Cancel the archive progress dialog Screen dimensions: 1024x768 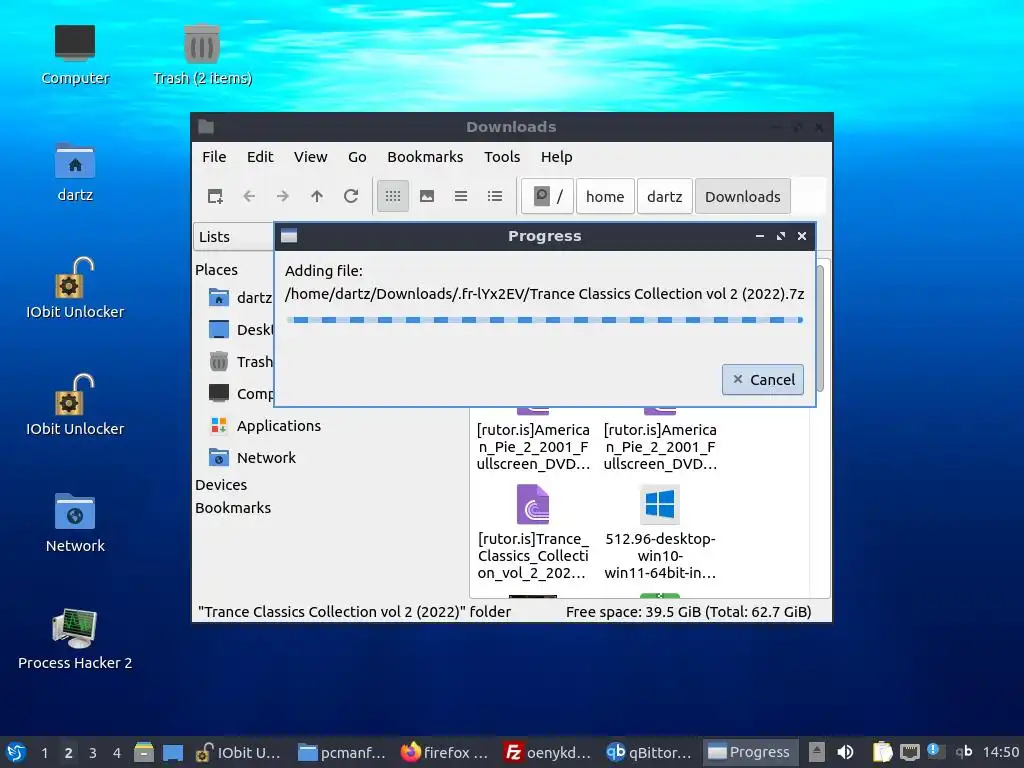point(763,379)
